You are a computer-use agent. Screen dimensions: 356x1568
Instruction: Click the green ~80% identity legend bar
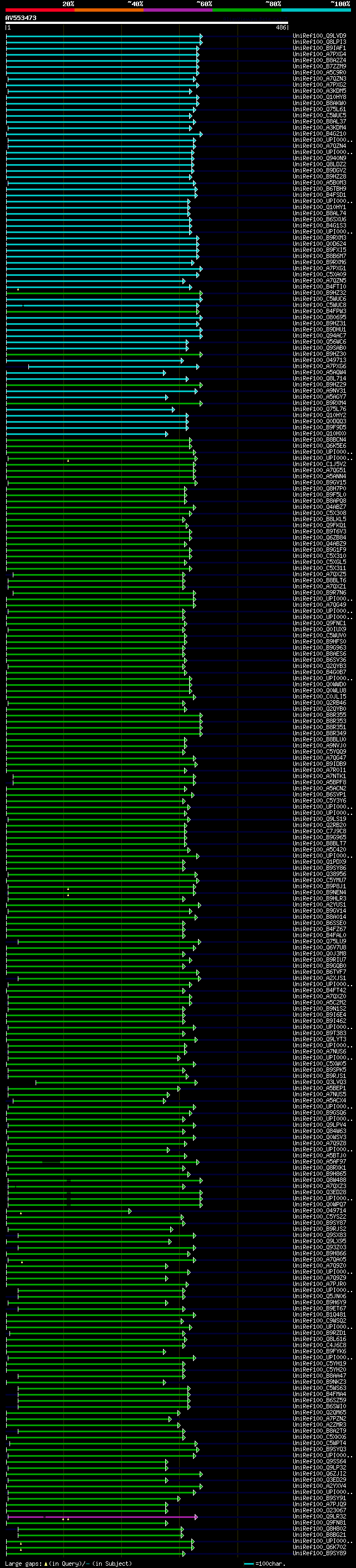coord(247,10)
